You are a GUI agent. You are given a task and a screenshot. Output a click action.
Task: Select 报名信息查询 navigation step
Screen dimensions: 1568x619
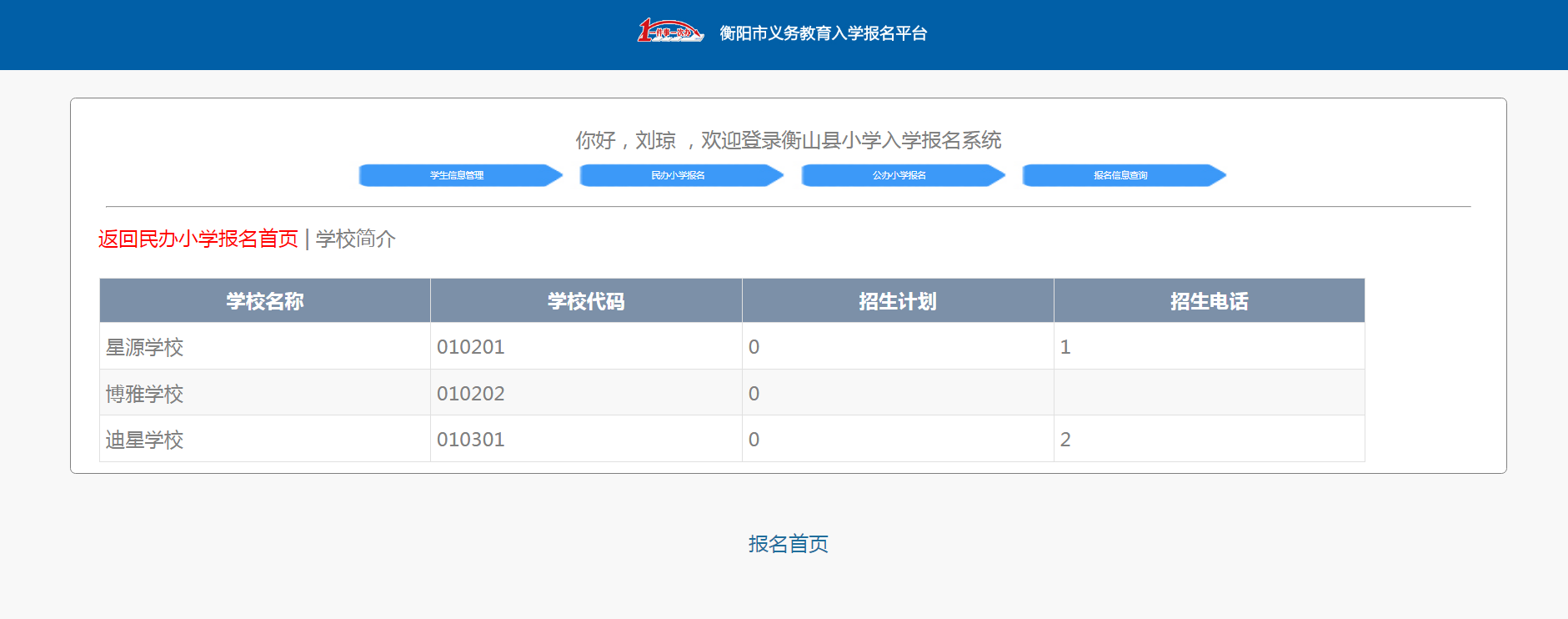point(1121,175)
